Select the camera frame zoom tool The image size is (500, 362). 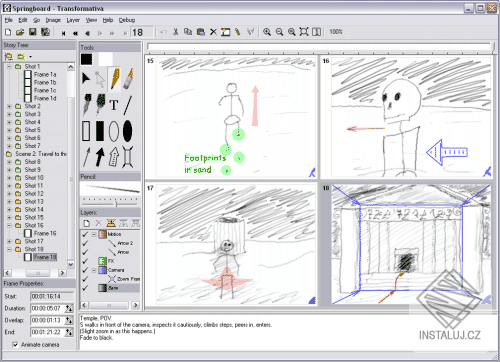[x=128, y=157]
